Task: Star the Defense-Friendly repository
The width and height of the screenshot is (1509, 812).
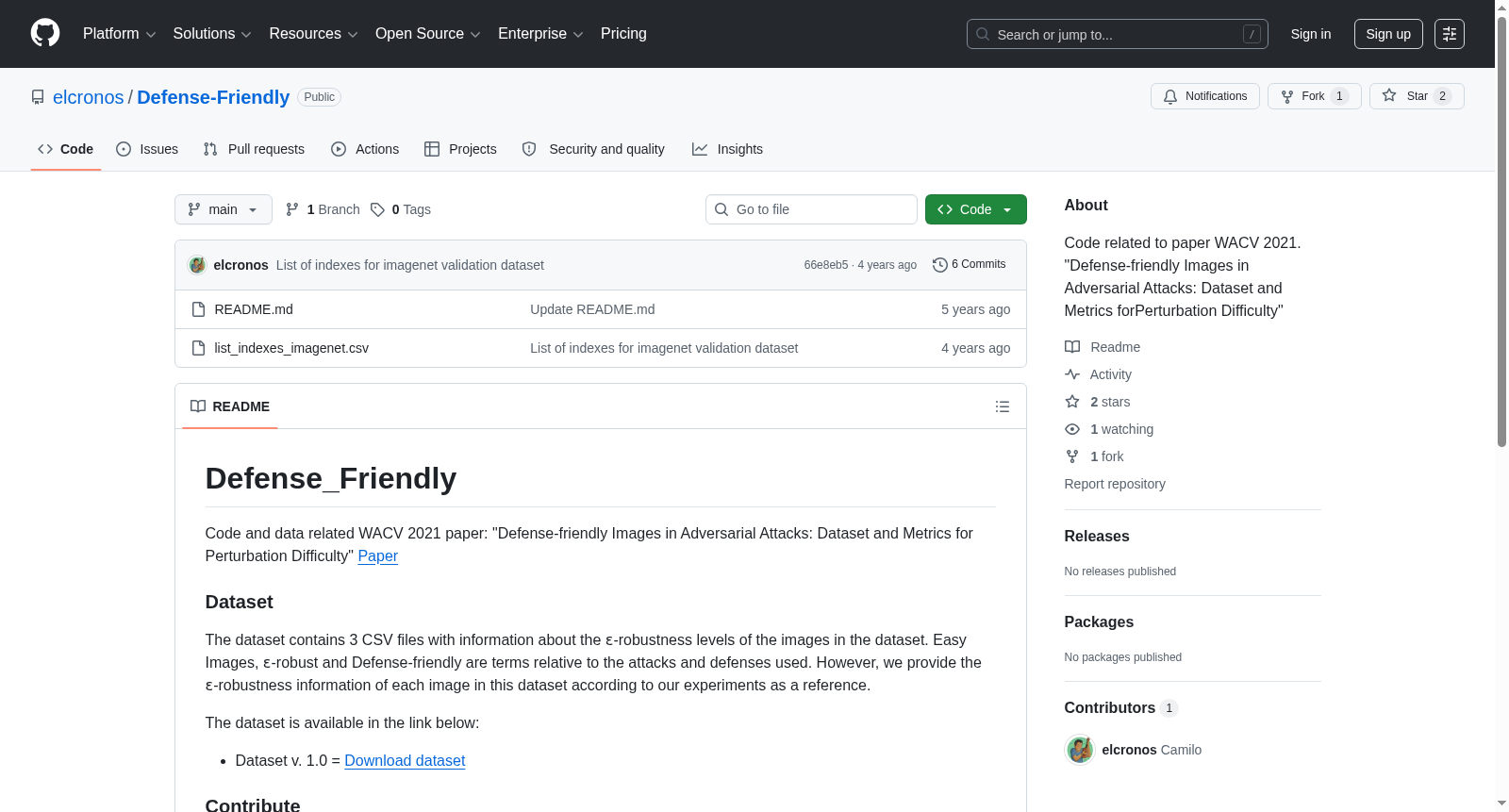Action: click(1417, 96)
